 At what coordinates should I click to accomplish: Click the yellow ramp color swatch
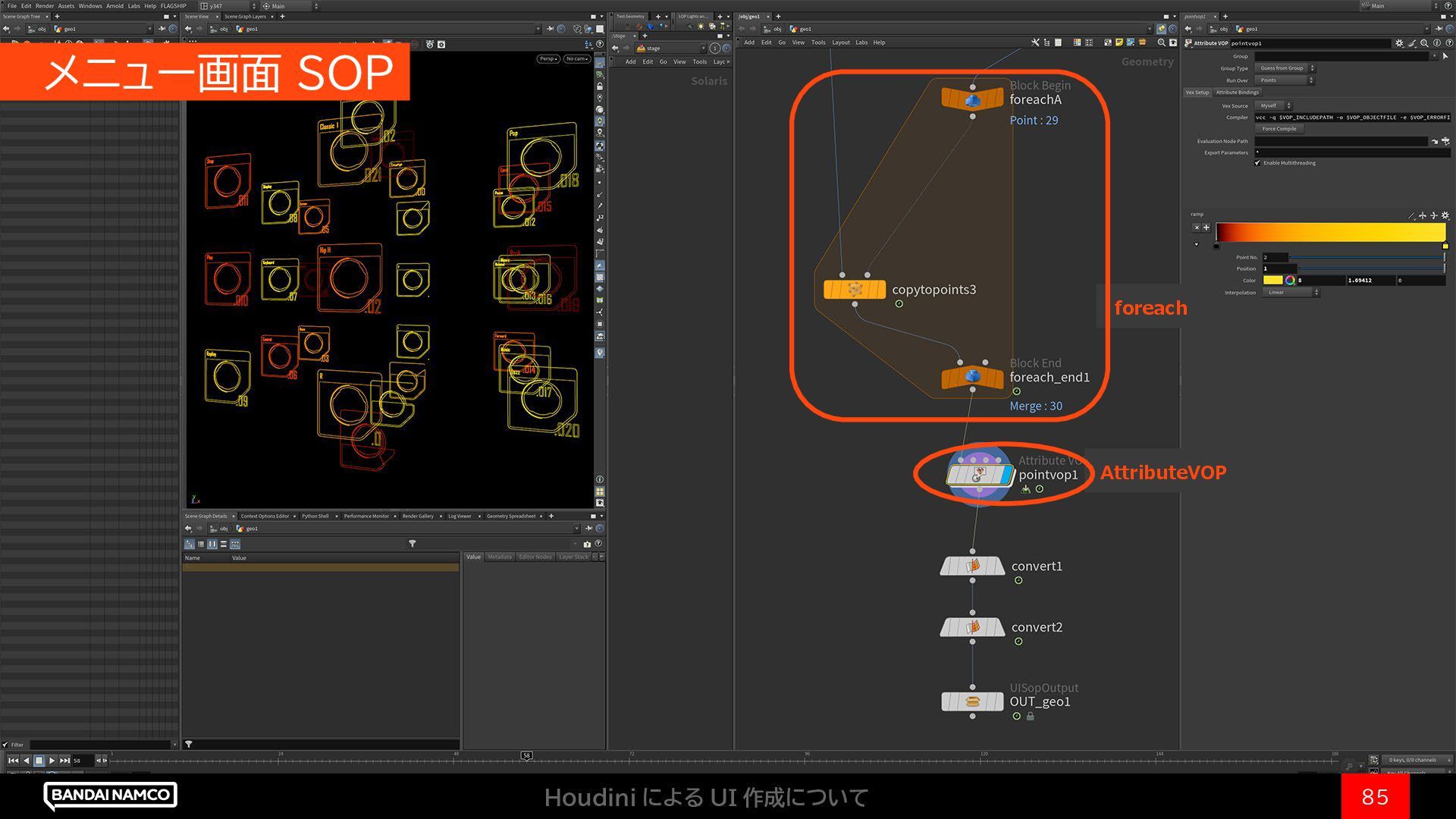pos(1272,281)
